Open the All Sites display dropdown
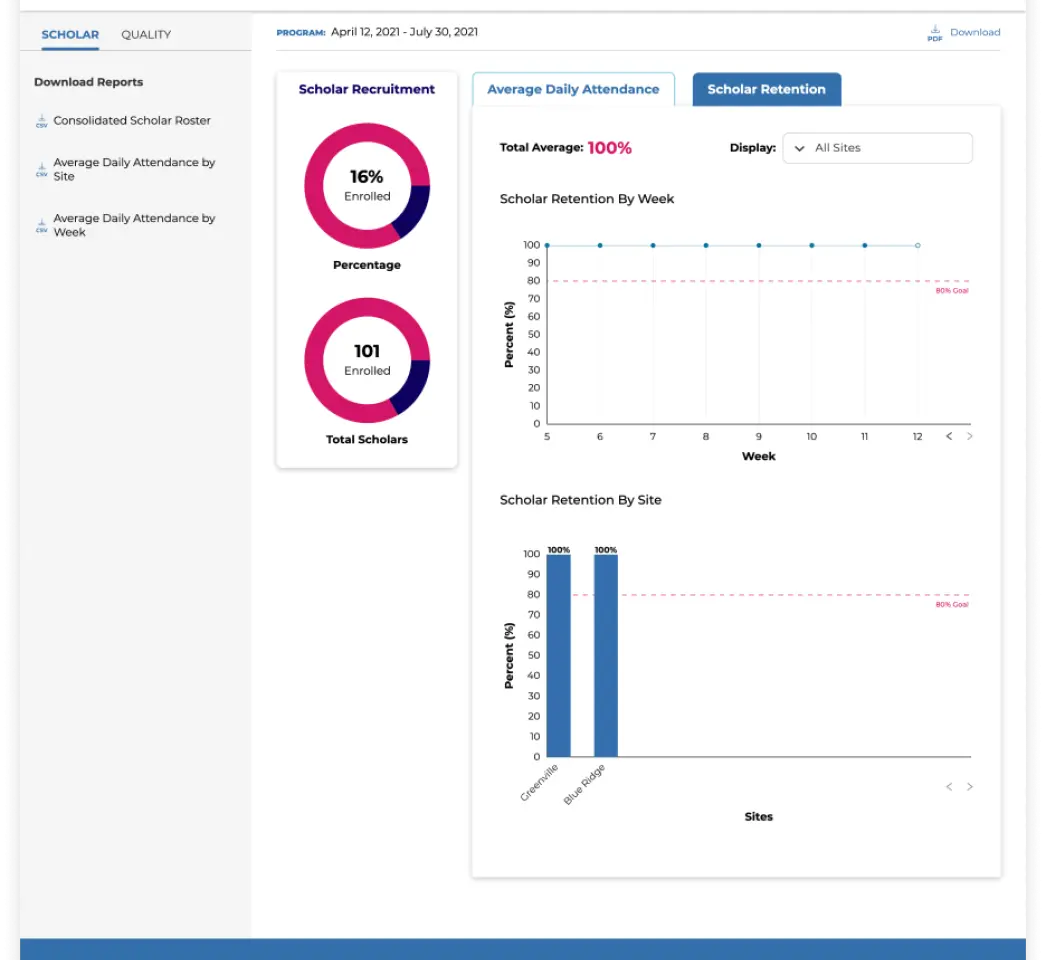 click(876, 148)
